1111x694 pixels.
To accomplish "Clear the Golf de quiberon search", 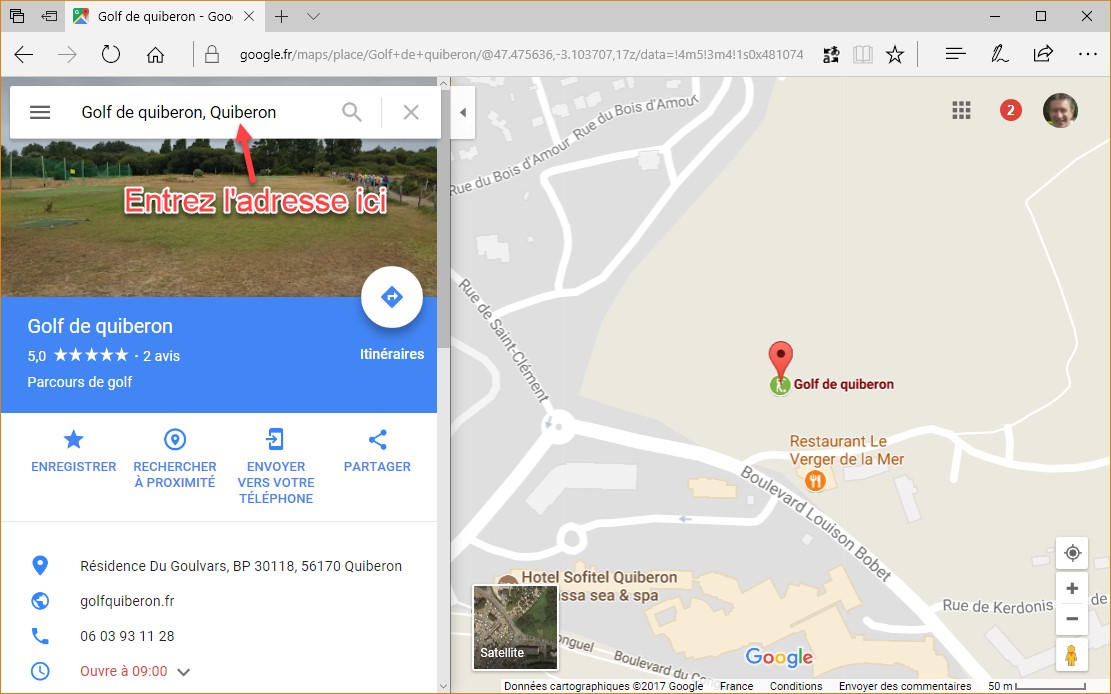I will click(411, 112).
